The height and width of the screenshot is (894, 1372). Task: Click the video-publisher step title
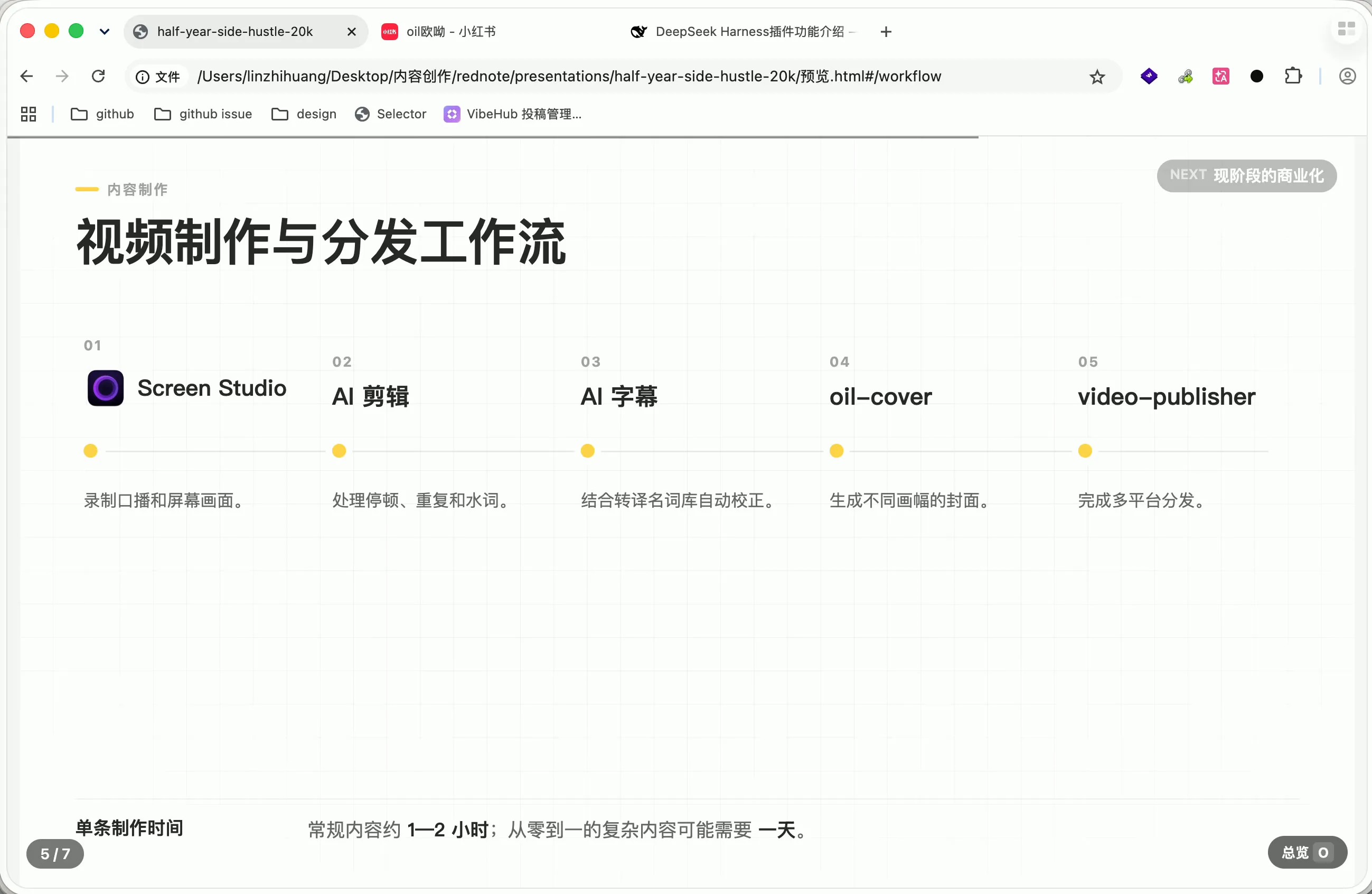(1166, 397)
